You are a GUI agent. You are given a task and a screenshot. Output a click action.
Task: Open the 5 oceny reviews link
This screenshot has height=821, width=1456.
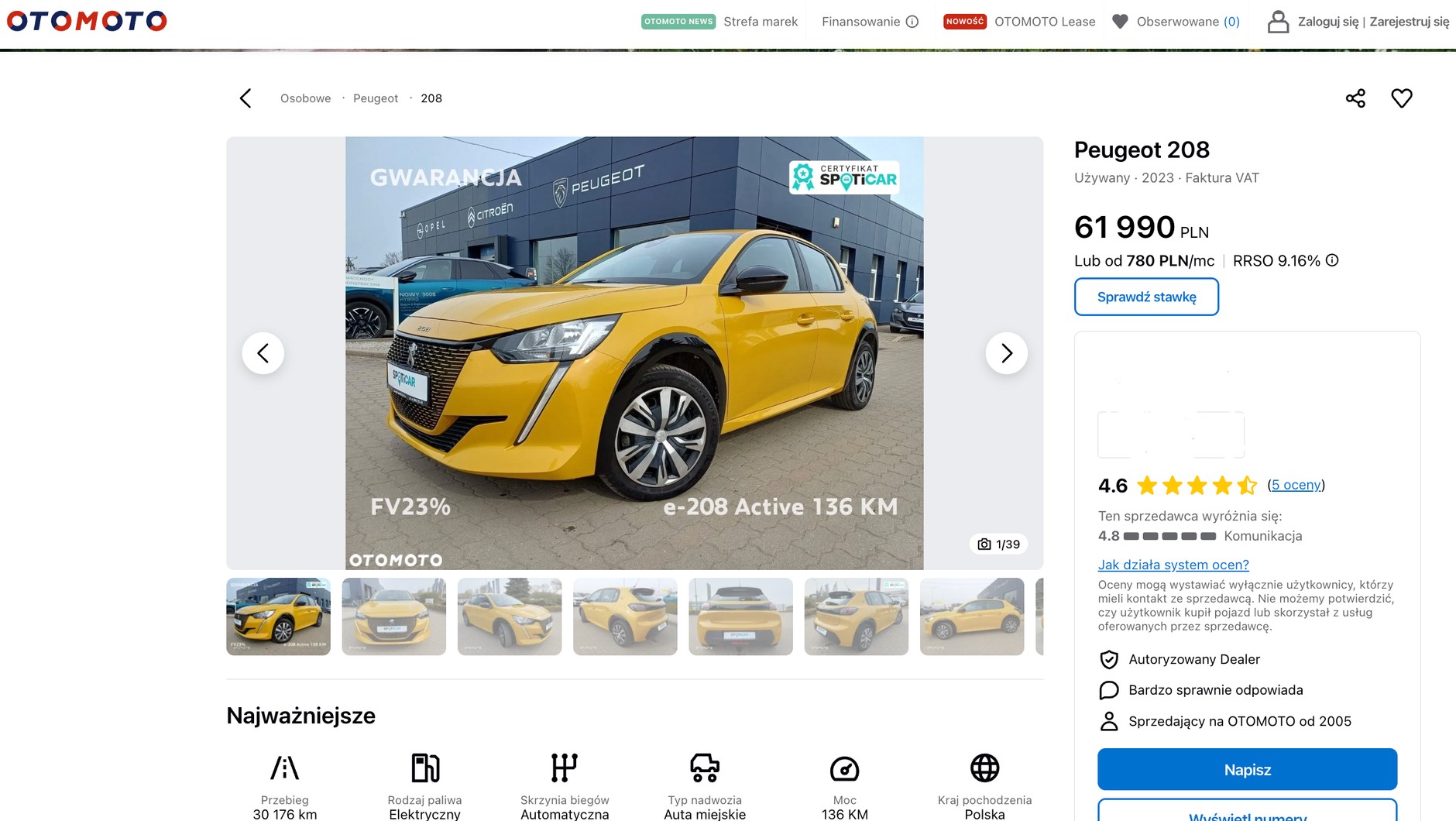[x=1296, y=485]
